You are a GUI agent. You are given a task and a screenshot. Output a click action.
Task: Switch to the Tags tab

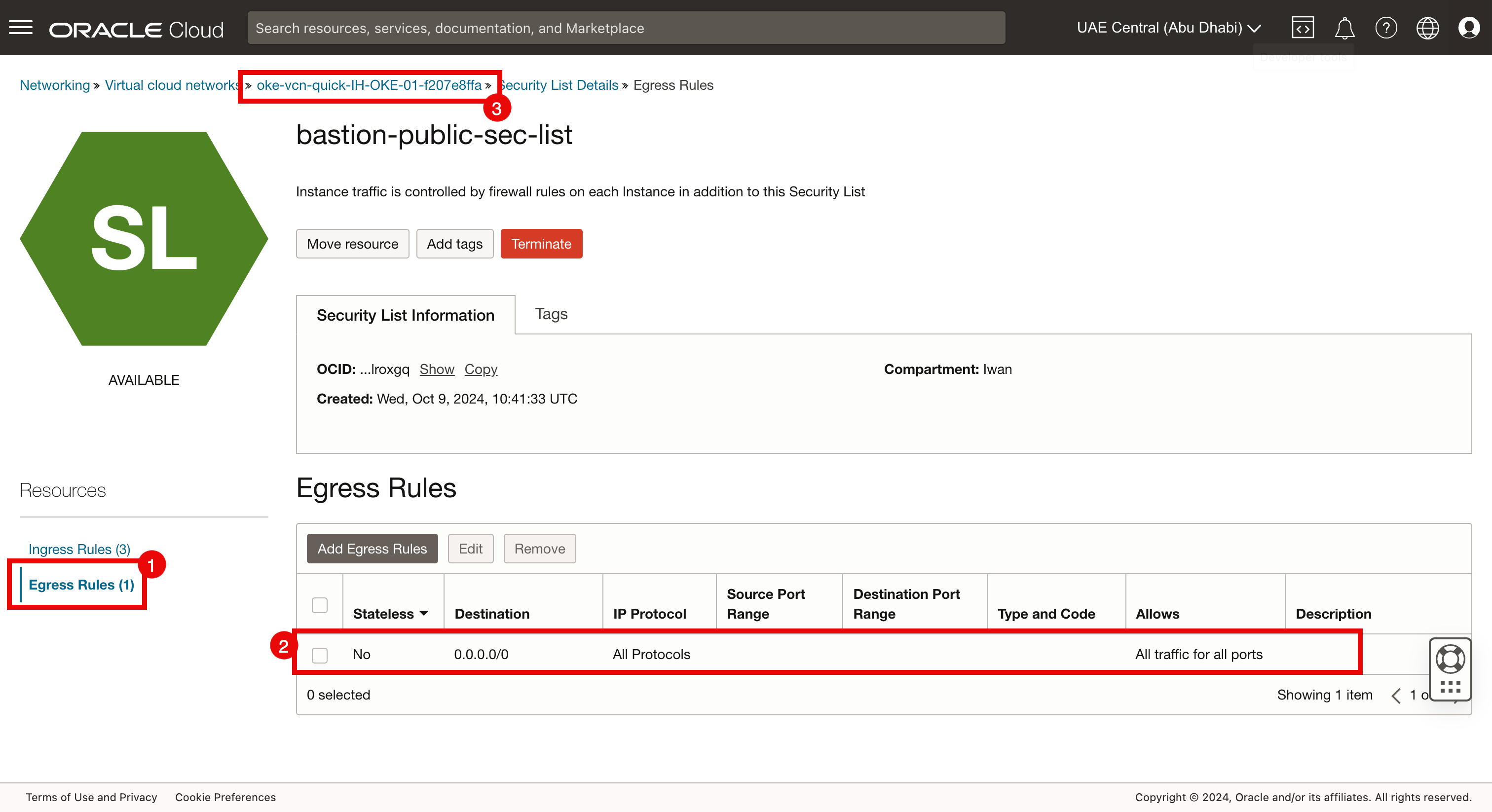[551, 314]
